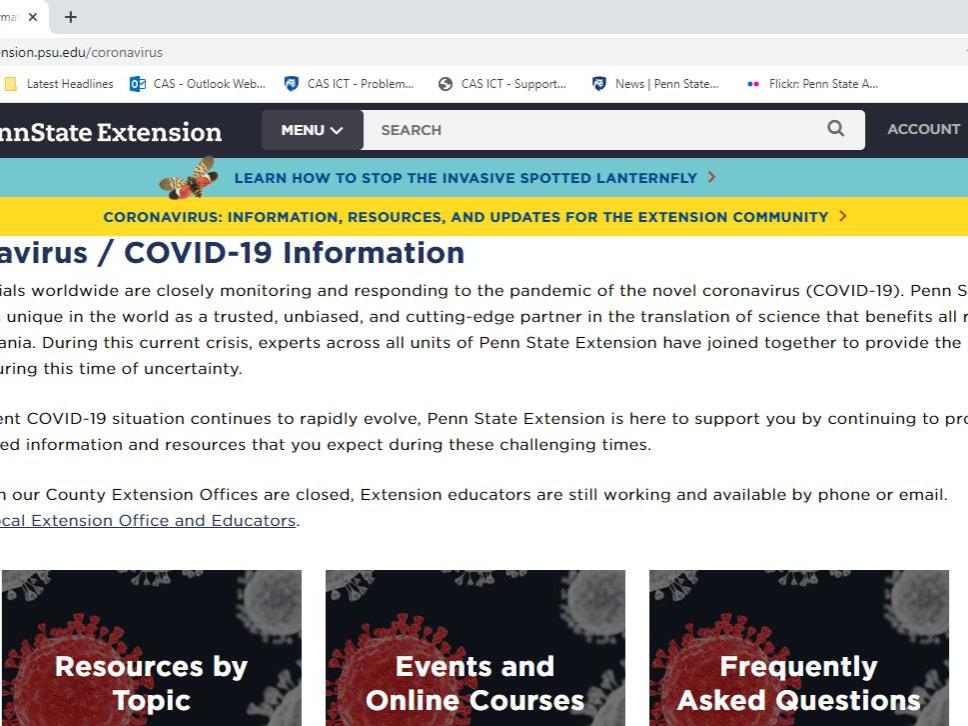Click the spotted lanternfly insect image
Image resolution: width=968 pixels, height=726 pixels.
188,178
